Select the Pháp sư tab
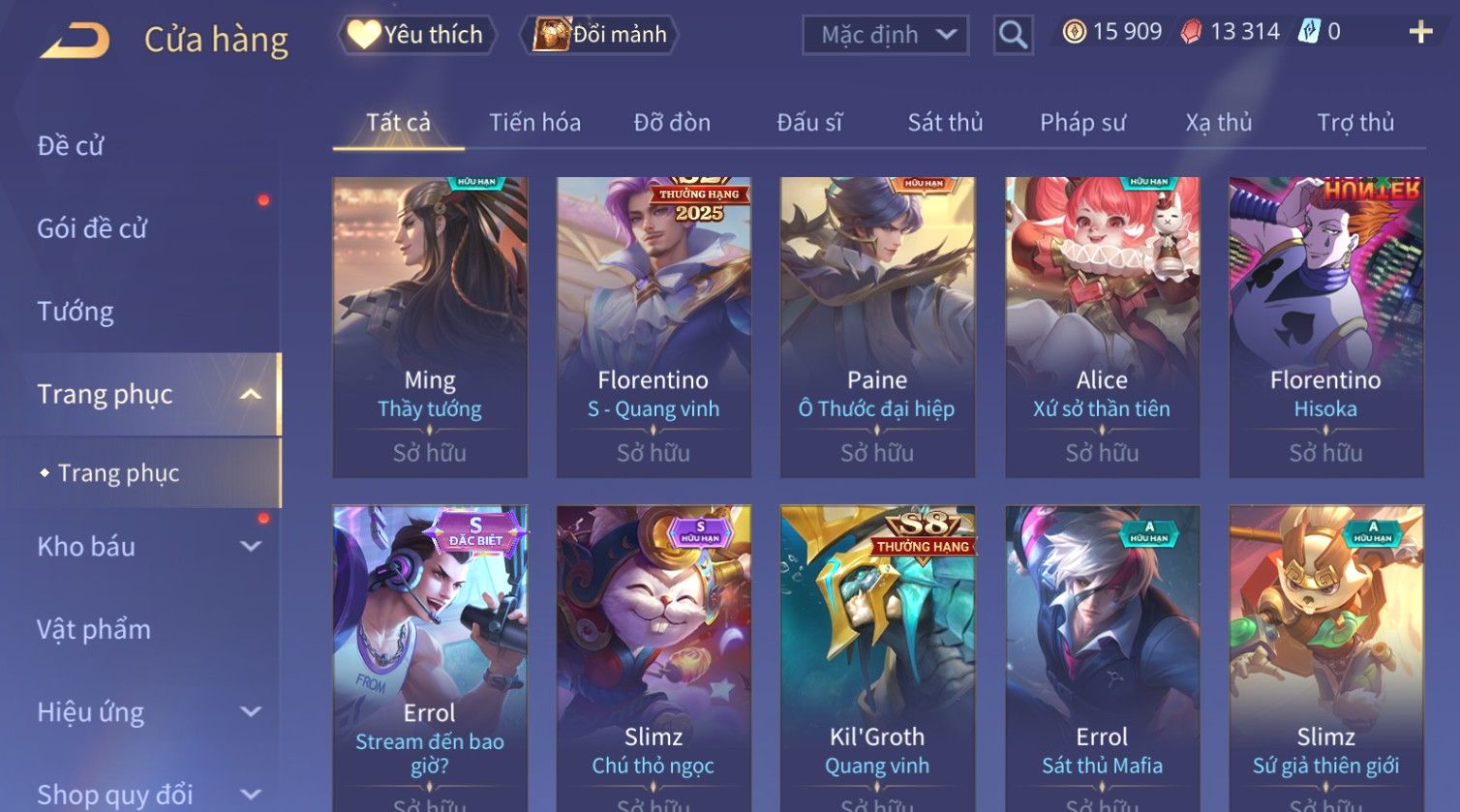 (1082, 123)
